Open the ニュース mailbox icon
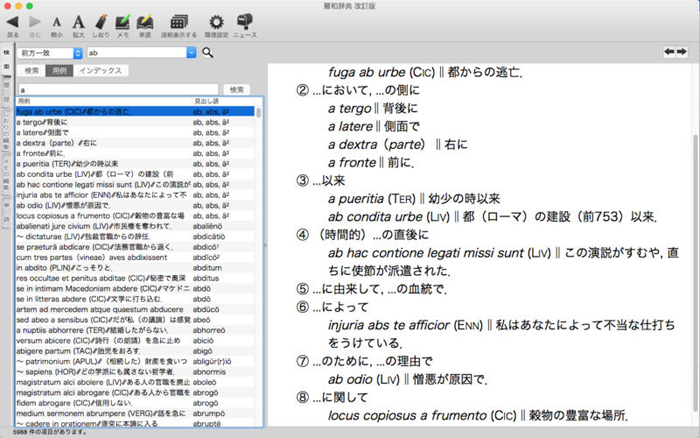 pyautogui.click(x=245, y=20)
